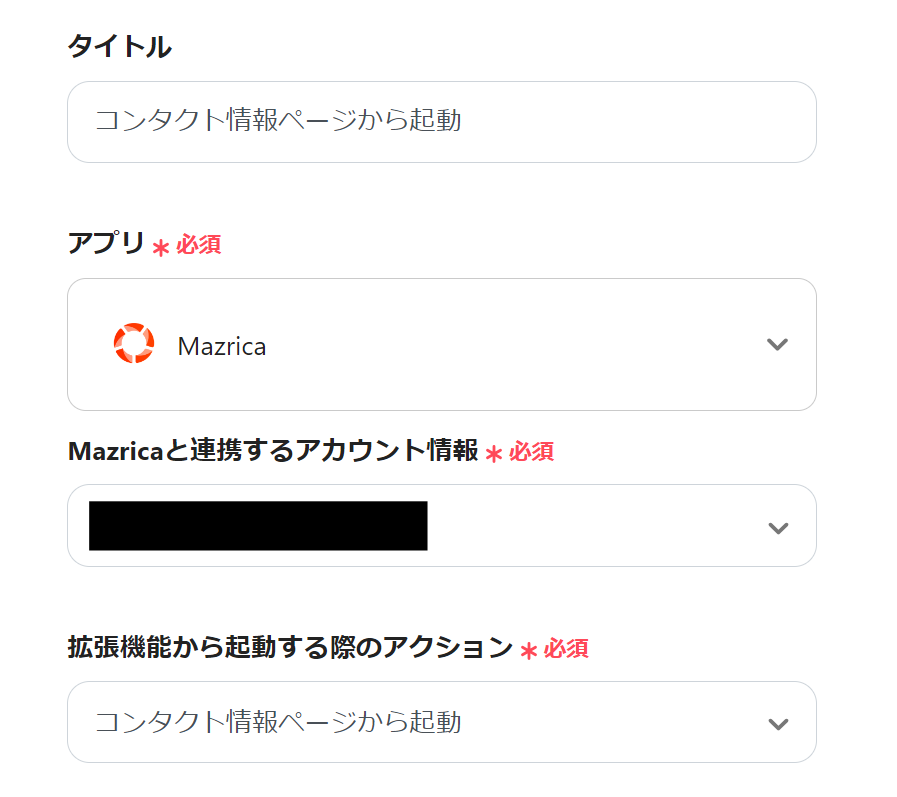Screen dimensions: 897x797
Task: Click the タイトル input field
Action: tap(441, 122)
